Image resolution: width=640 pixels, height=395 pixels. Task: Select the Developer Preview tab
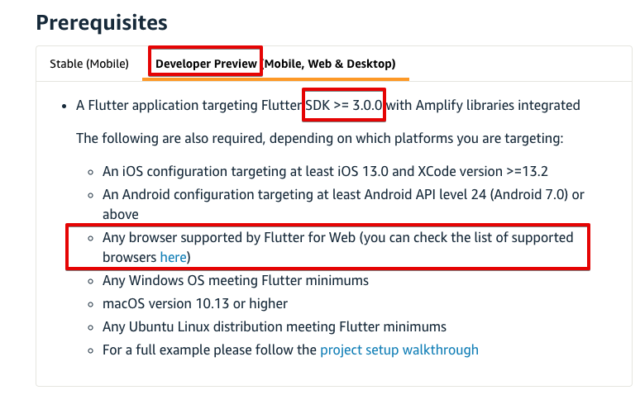click(206, 64)
